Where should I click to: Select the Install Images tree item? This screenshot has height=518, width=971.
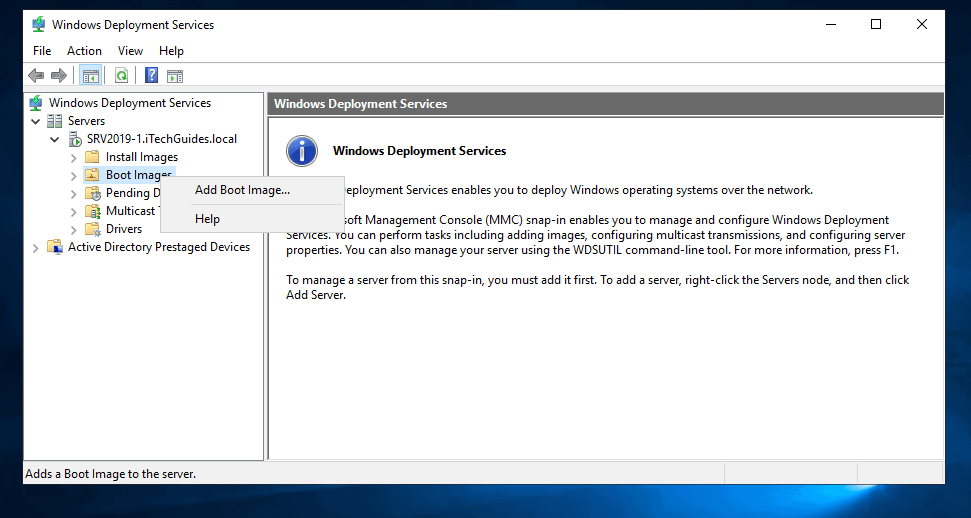[142, 157]
